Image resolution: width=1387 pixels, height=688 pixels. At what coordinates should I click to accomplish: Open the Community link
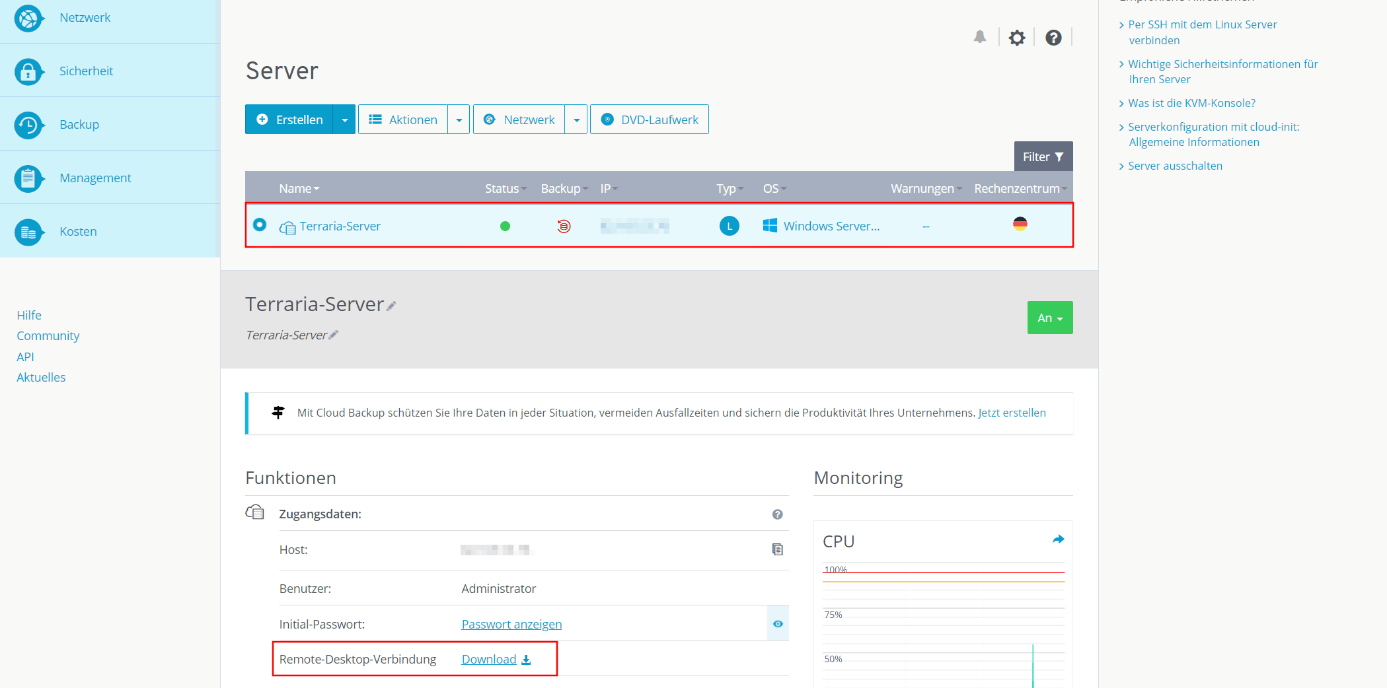tap(48, 336)
